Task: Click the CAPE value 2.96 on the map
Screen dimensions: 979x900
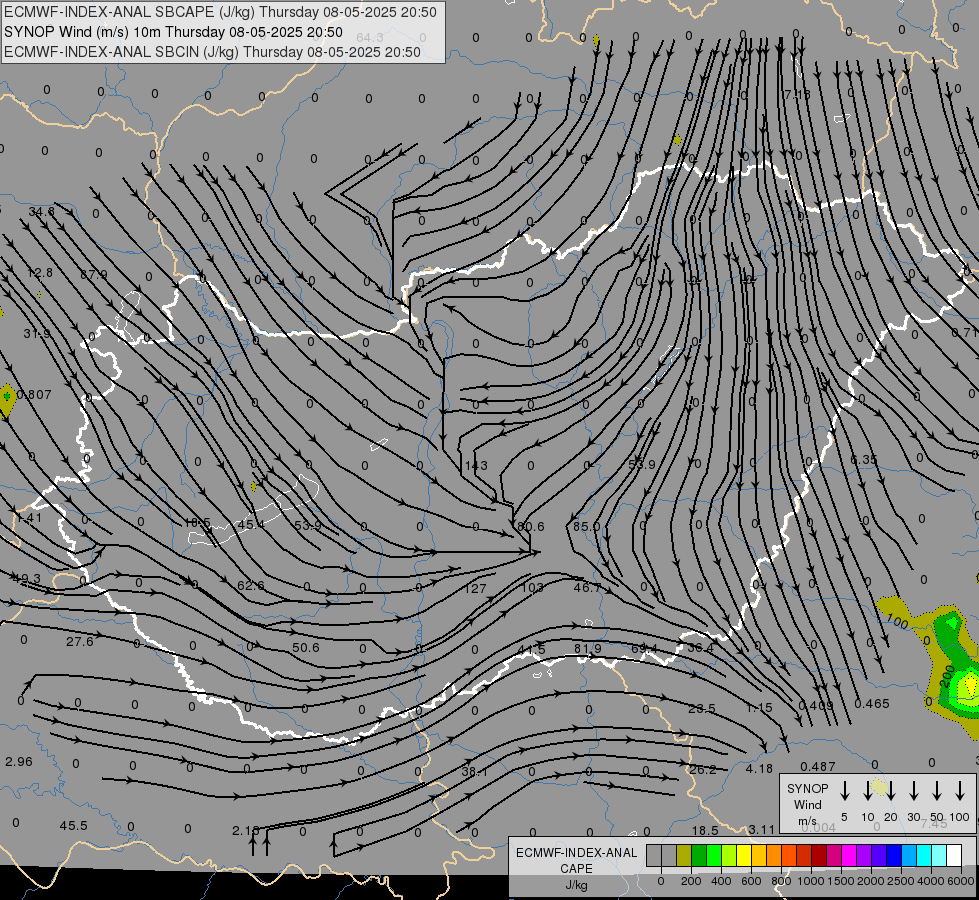Action: [x=19, y=762]
